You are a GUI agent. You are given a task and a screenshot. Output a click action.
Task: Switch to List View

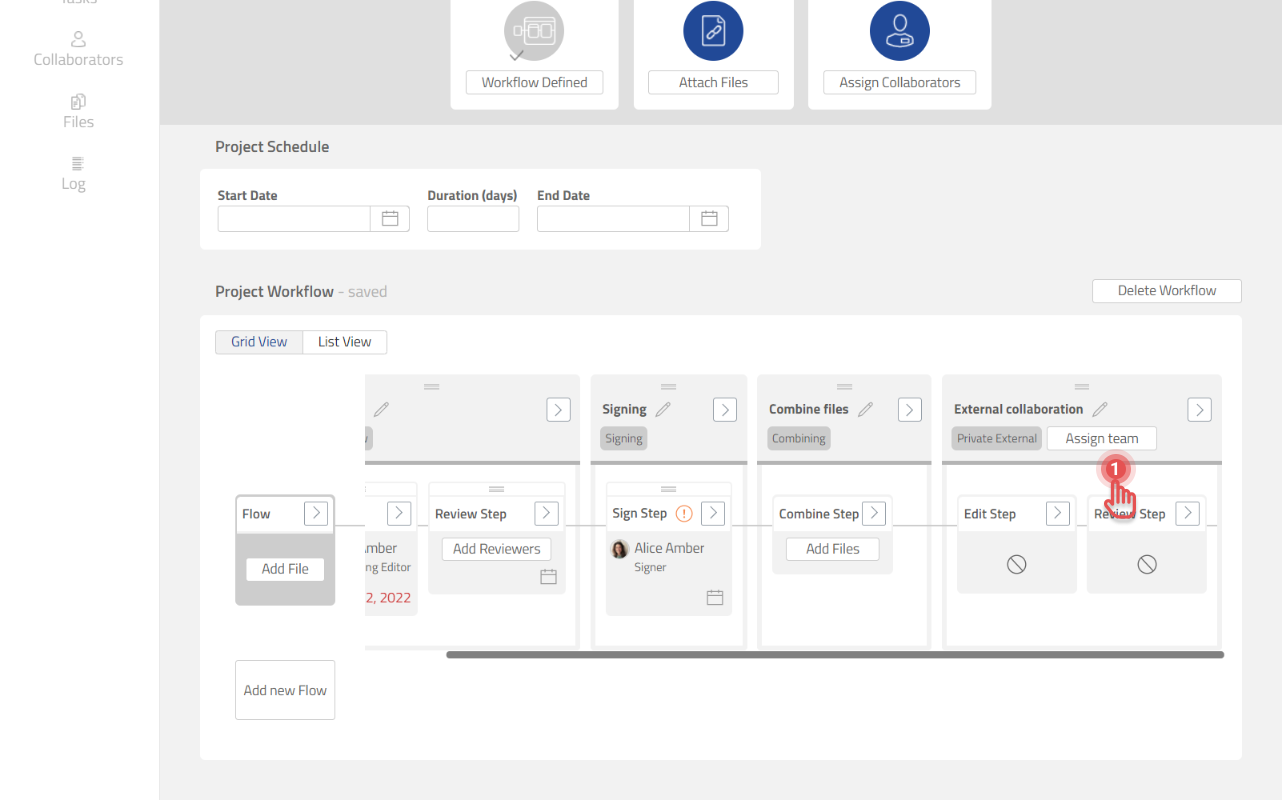pos(344,342)
